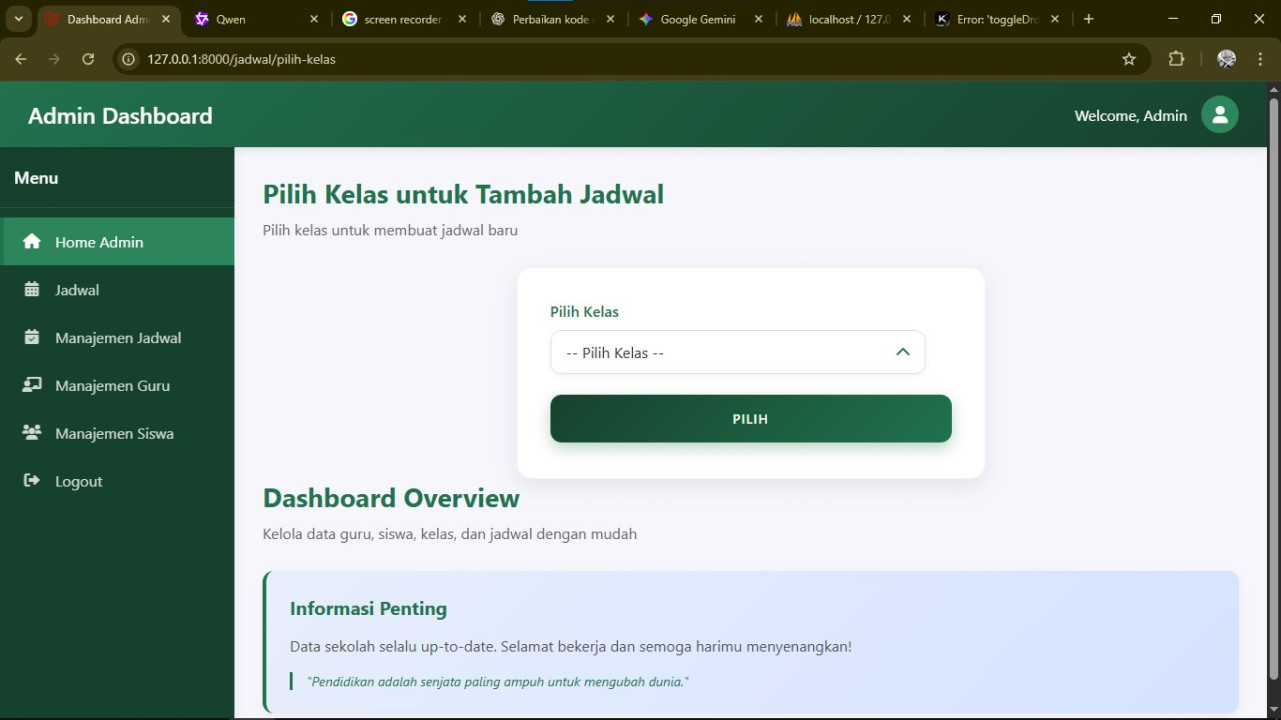Open the browser Extensions puzzle icon

tap(1176, 59)
